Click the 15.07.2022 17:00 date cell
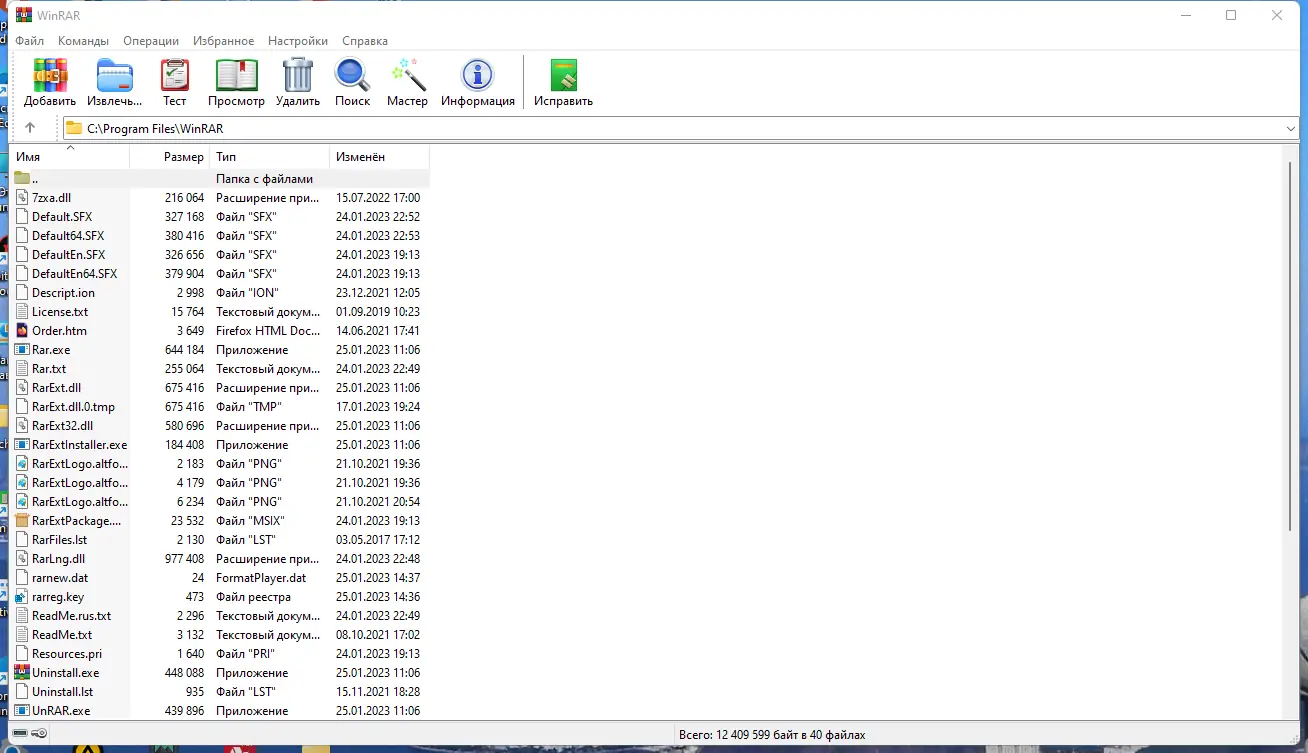The image size is (1308, 753). (378, 198)
